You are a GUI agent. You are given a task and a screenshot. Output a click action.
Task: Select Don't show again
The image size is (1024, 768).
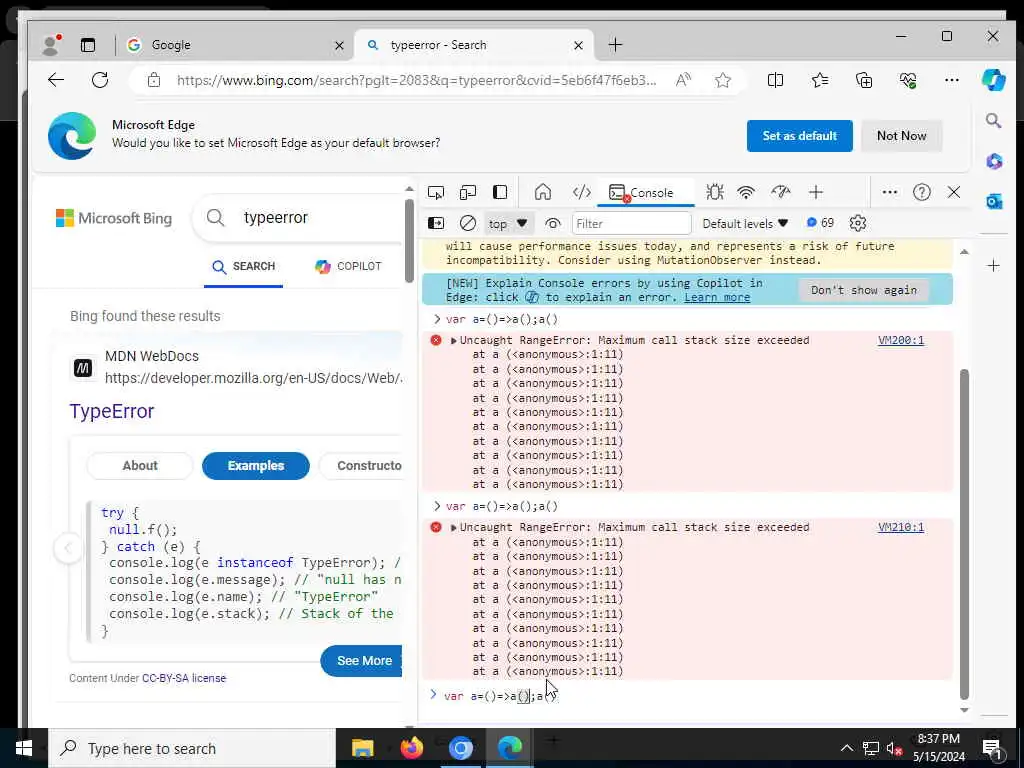863,290
